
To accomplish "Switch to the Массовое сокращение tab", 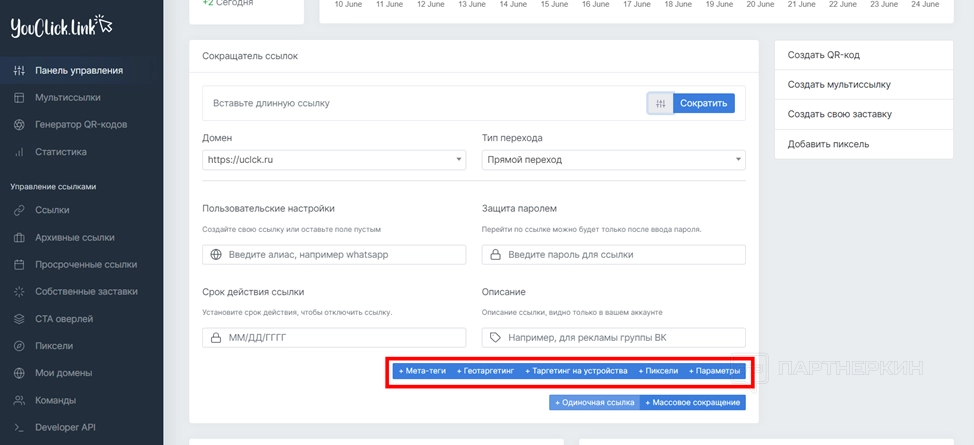I will pyautogui.click(x=693, y=402).
